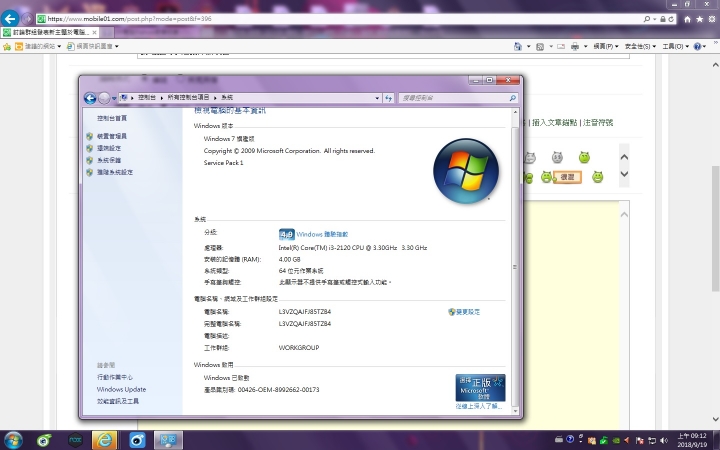
Task: Click the network connection tray icon
Action: [652, 440]
